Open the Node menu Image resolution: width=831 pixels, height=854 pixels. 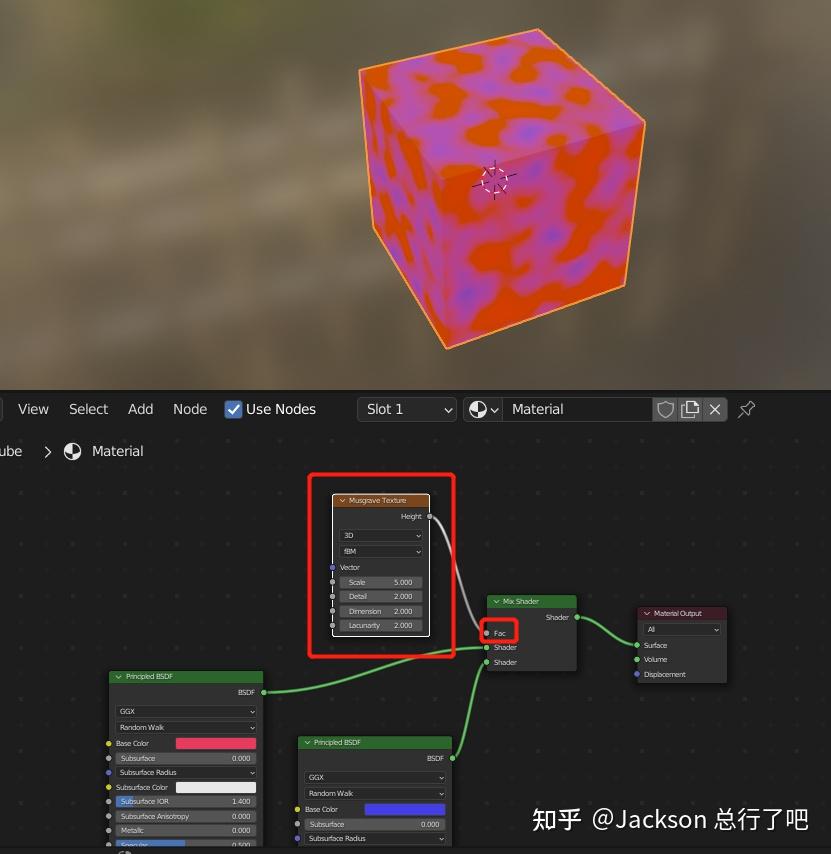tap(189, 409)
